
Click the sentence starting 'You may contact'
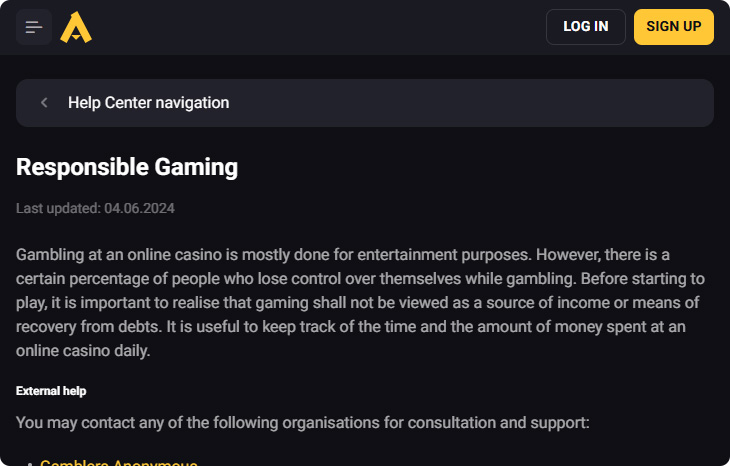click(302, 422)
